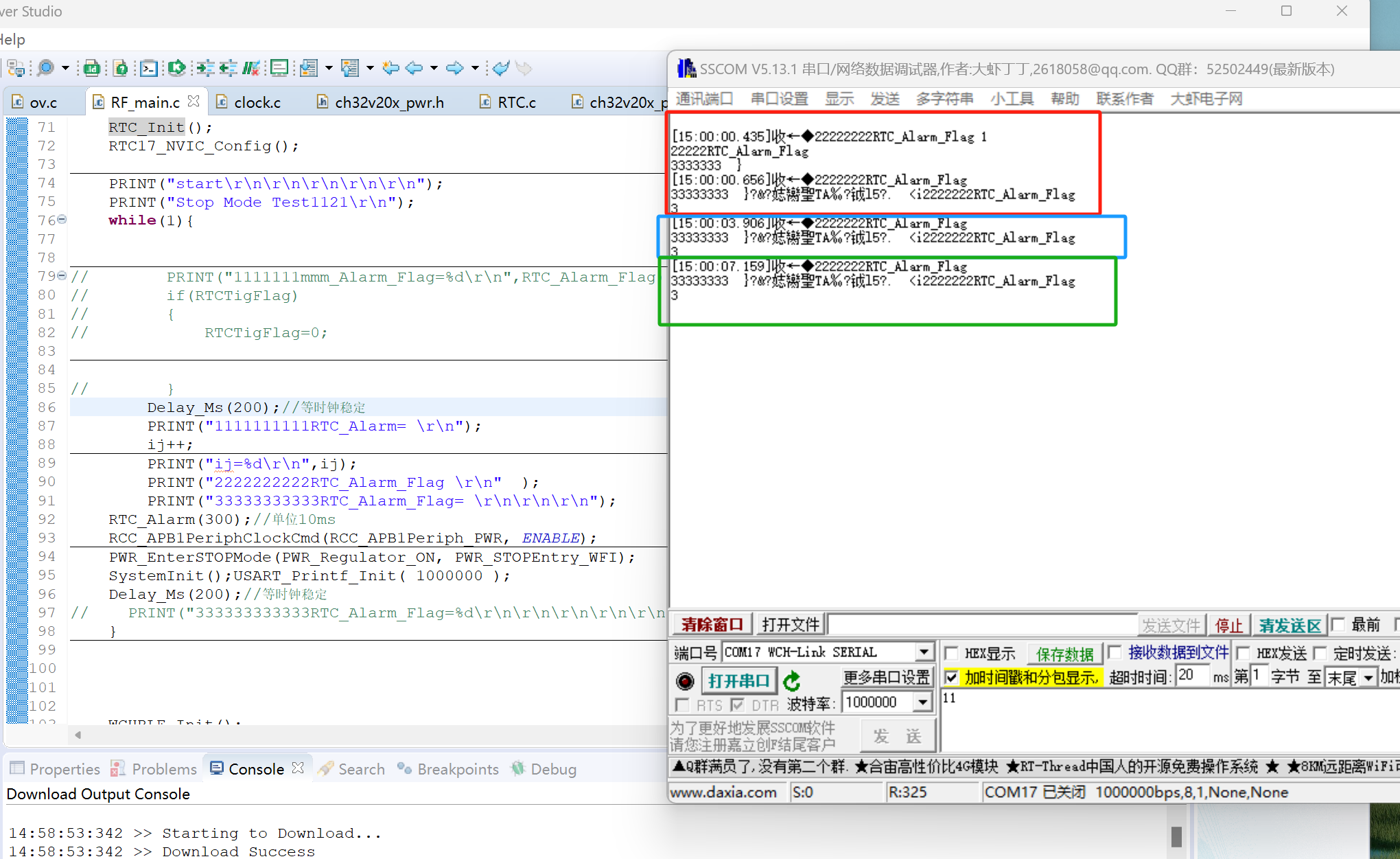The height and width of the screenshot is (859, 1400).
Task: Click the last edit location icon
Action: click(391, 68)
